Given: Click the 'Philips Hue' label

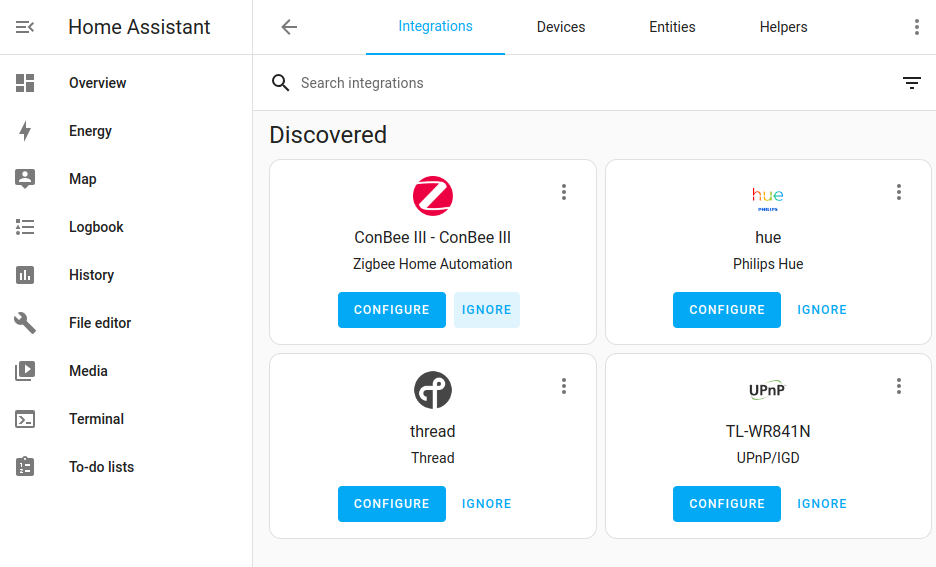Looking at the screenshot, I should pos(768,264).
